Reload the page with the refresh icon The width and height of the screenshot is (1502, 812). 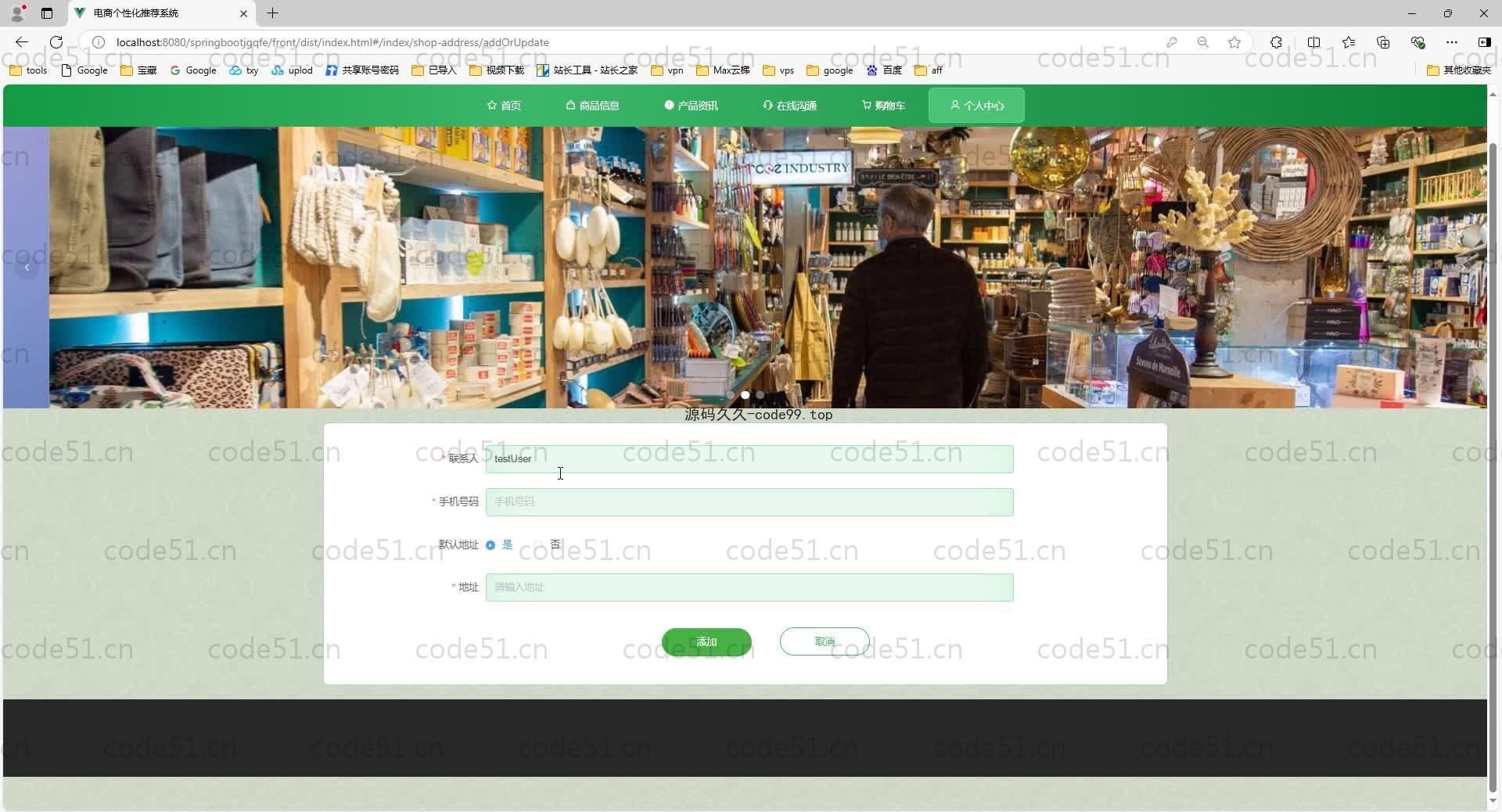[x=56, y=42]
